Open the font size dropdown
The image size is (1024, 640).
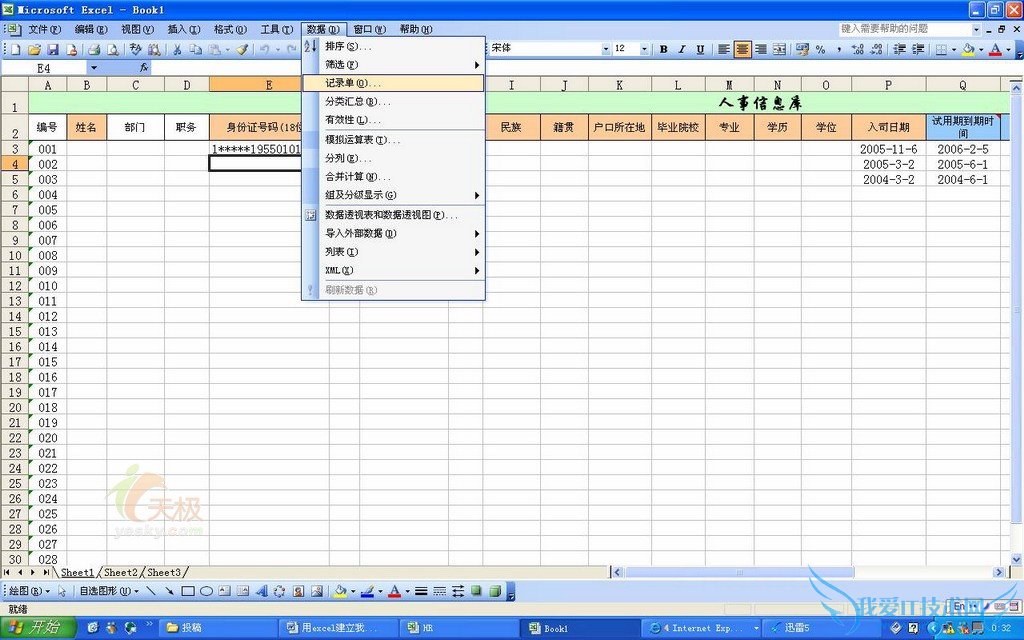coord(644,49)
